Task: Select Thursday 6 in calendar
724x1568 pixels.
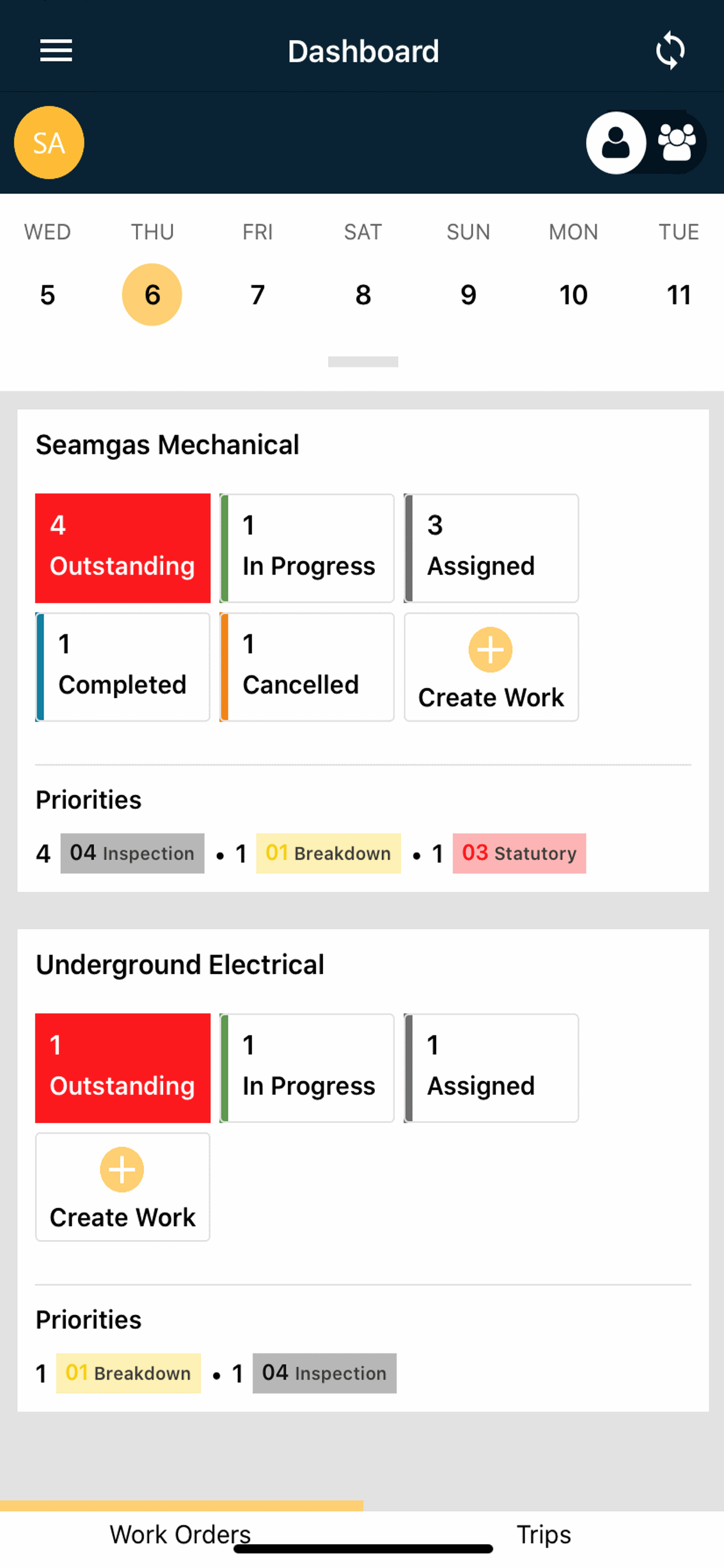Action: click(x=152, y=295)
